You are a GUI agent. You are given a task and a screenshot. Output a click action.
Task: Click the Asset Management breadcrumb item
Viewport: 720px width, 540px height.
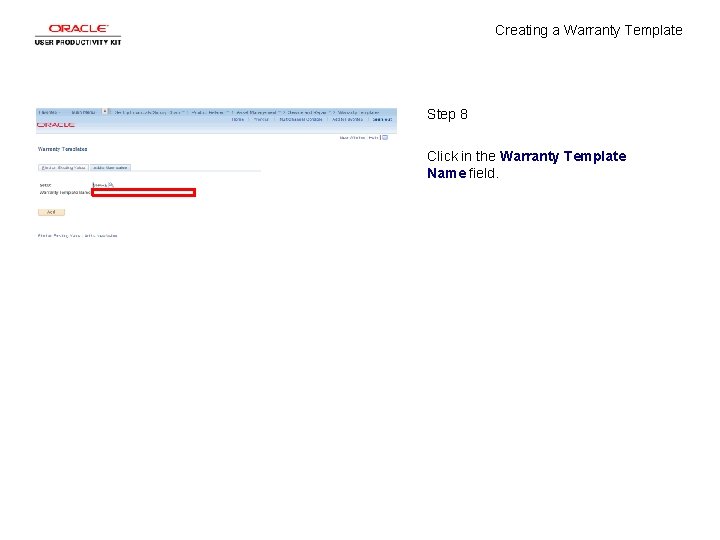[256, 112]
